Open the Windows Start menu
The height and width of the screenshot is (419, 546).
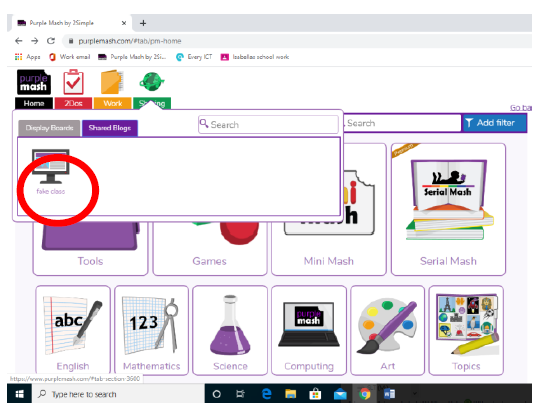tap(20, 394)
